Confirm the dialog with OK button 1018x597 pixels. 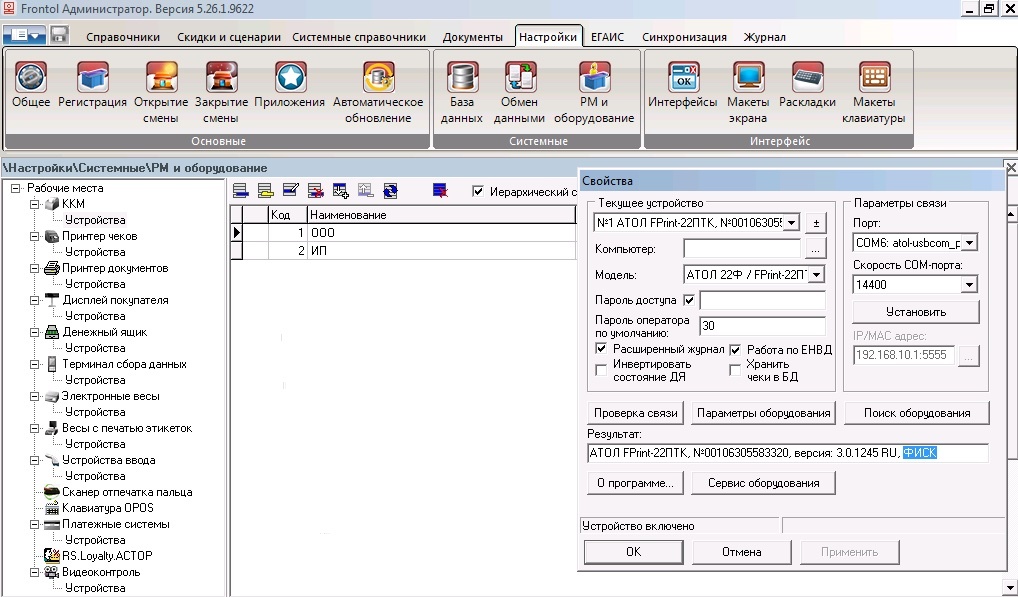634,552
